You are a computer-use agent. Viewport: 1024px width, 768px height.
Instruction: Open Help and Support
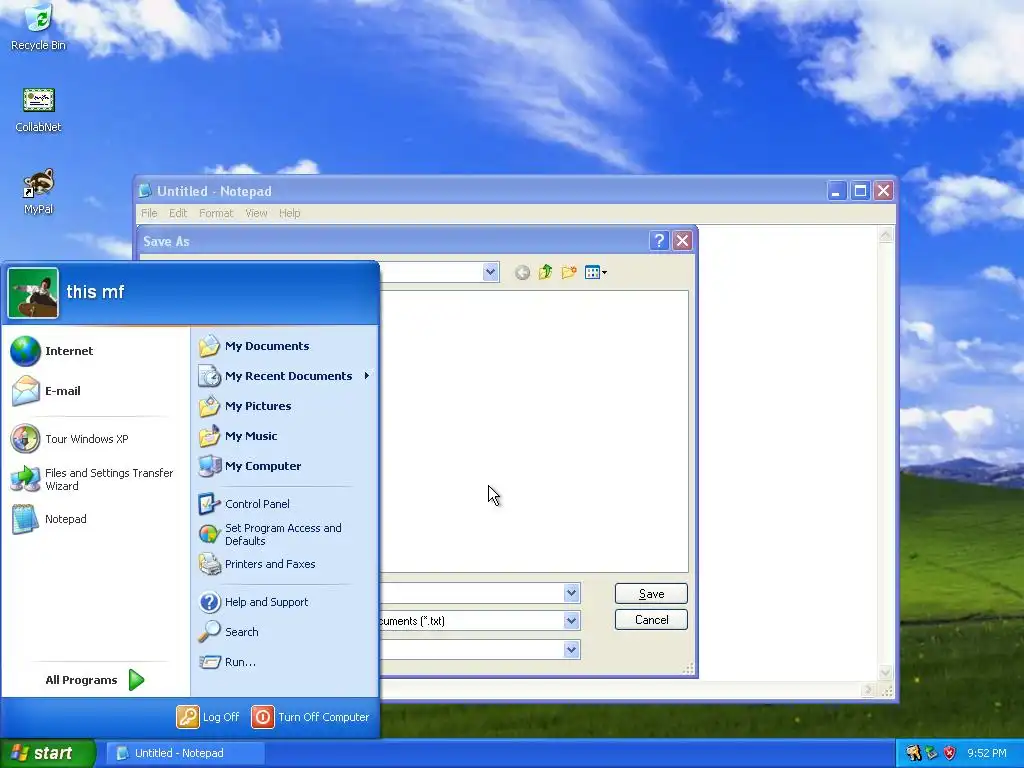(285, 602)
